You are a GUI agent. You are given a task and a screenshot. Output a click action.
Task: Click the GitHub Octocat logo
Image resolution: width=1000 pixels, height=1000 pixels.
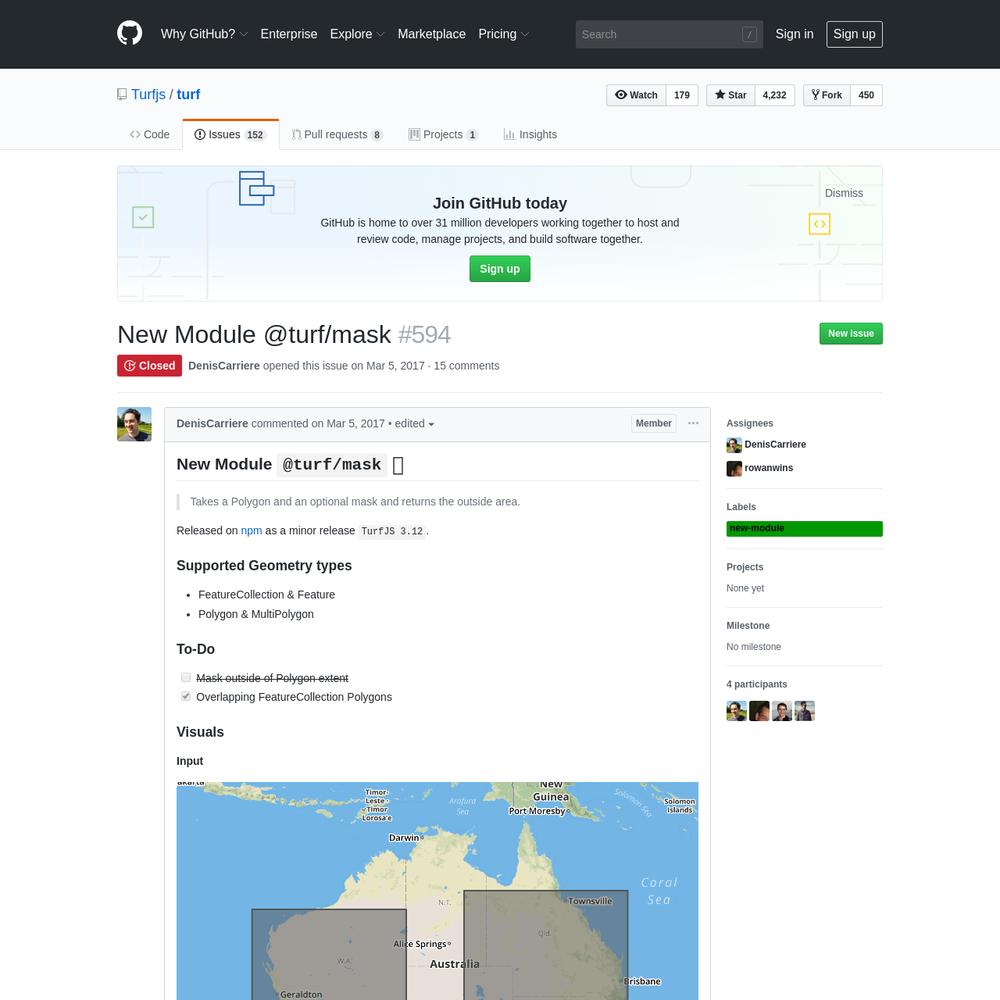tap(129, 34)
